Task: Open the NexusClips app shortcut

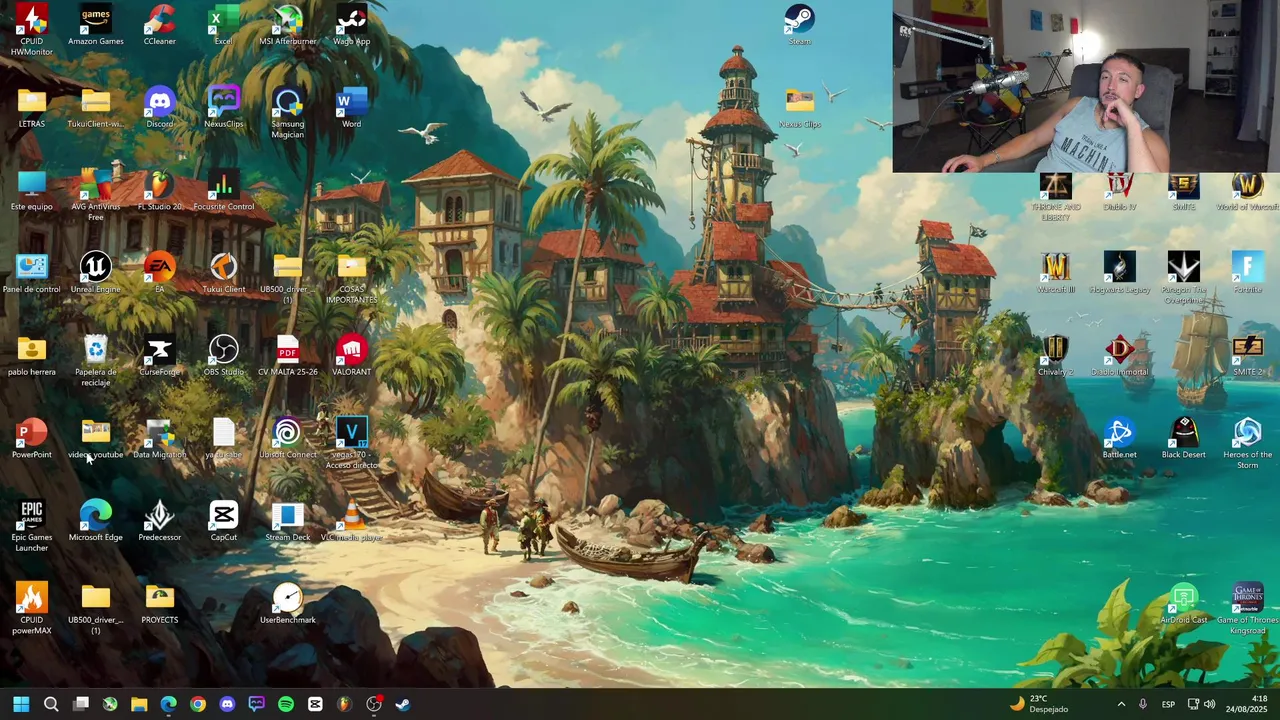Action: (x=224, y=108)
